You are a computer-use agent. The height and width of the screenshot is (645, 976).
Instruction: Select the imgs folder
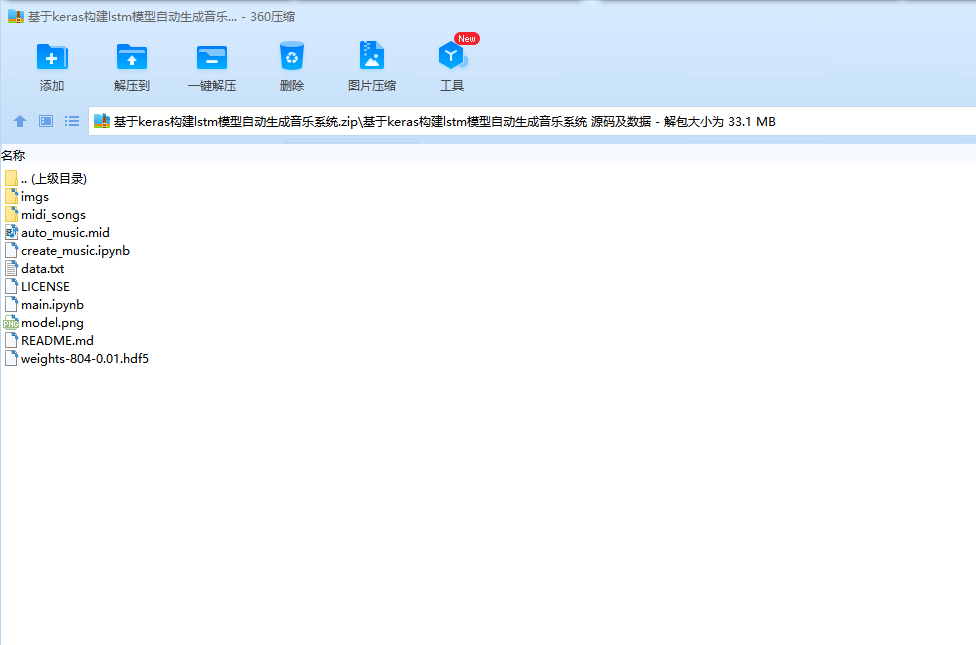[27, 197]
